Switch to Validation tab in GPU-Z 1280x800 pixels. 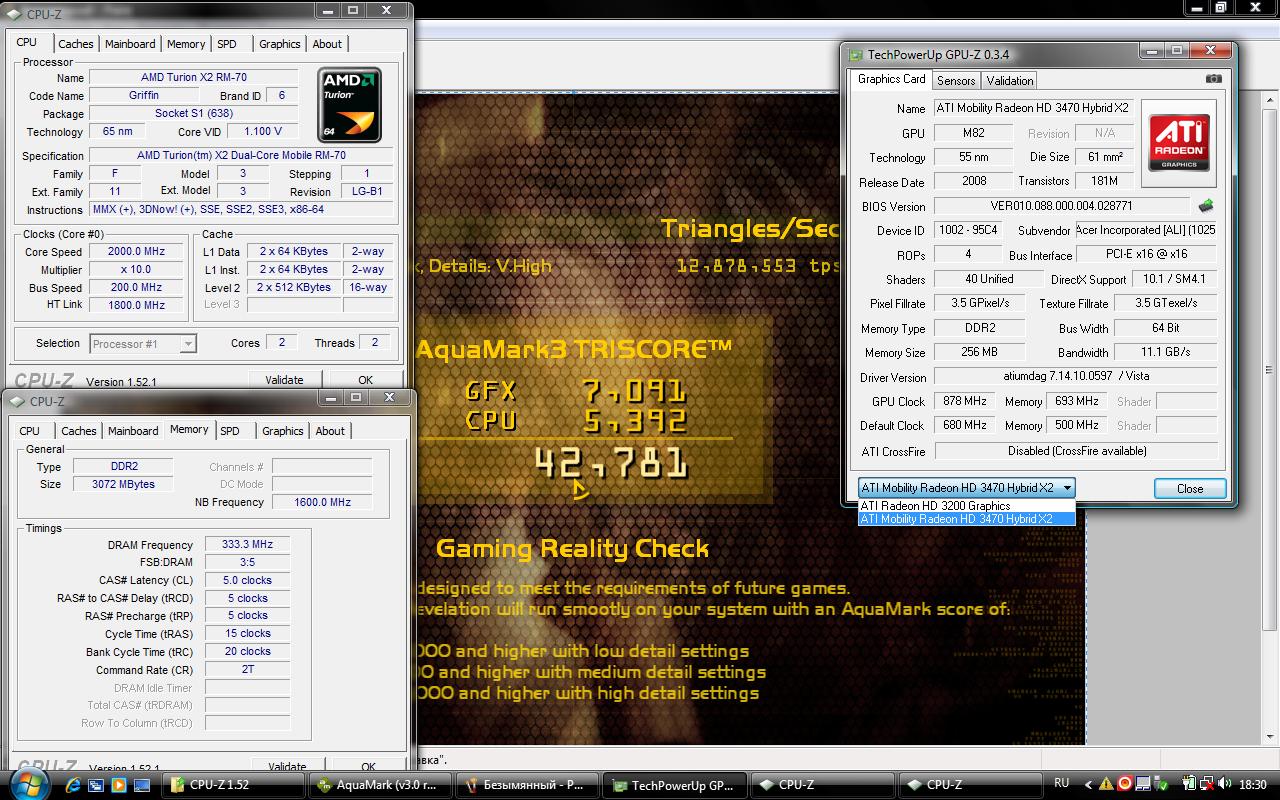1010,81
